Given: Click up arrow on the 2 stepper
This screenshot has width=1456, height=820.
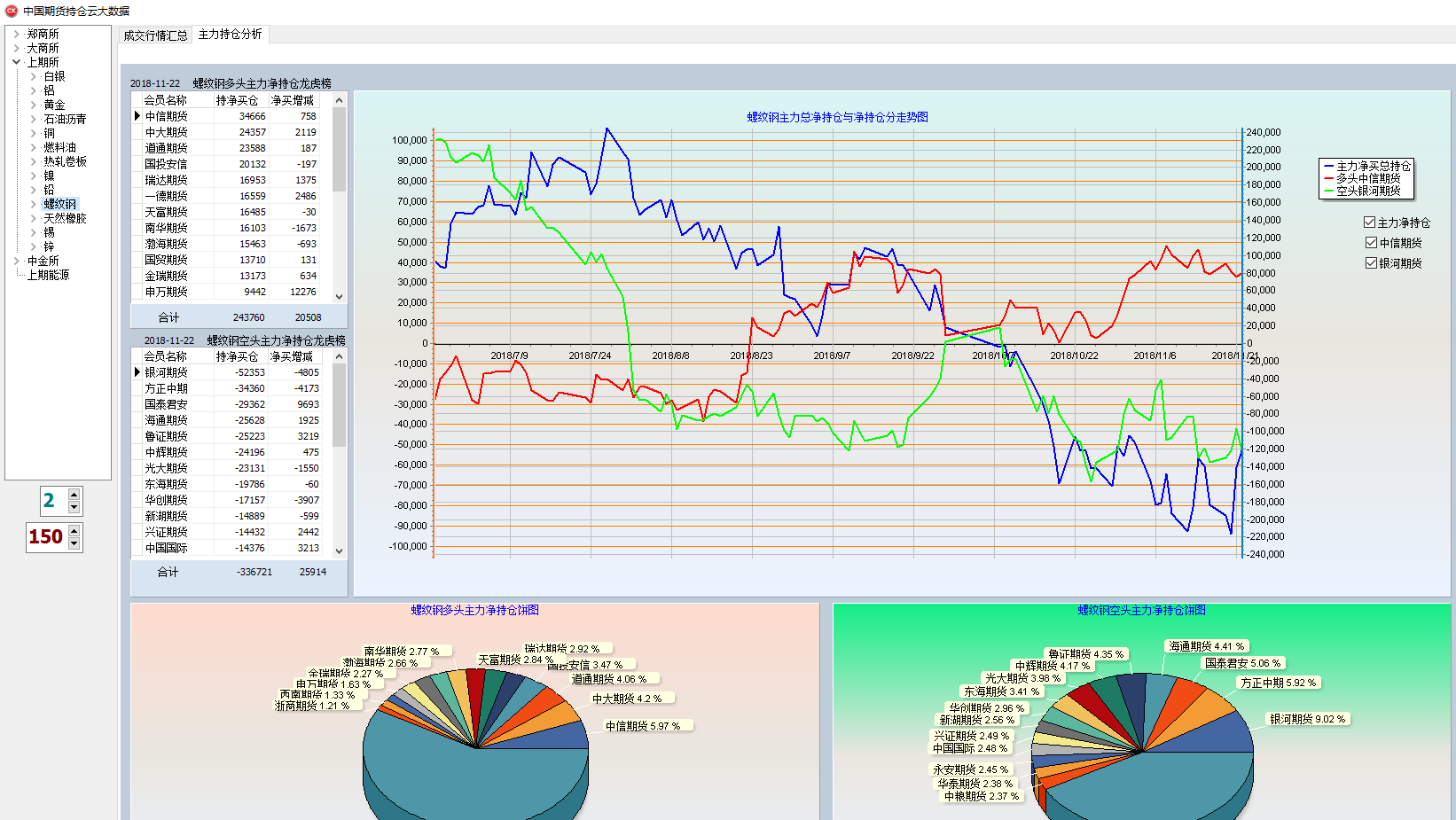Looking at the screenshot, I should tap(74, 495).
